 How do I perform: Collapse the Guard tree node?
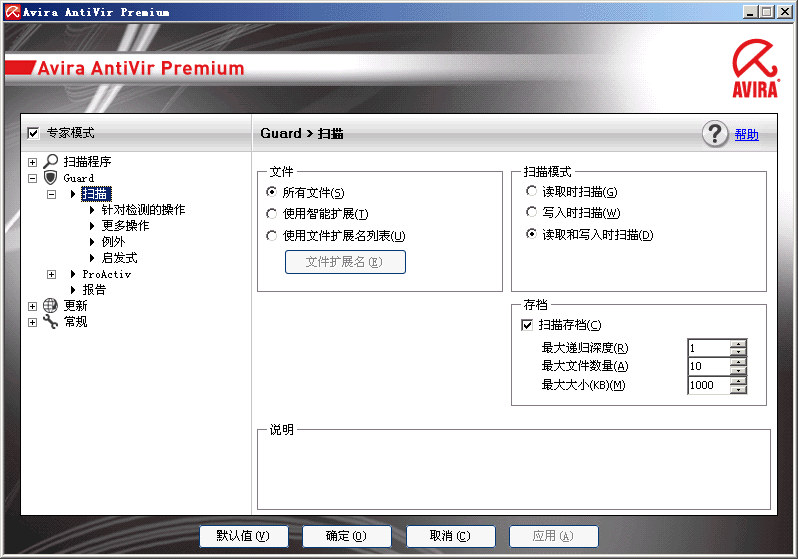pyautogui.click(x=33, y=178)
